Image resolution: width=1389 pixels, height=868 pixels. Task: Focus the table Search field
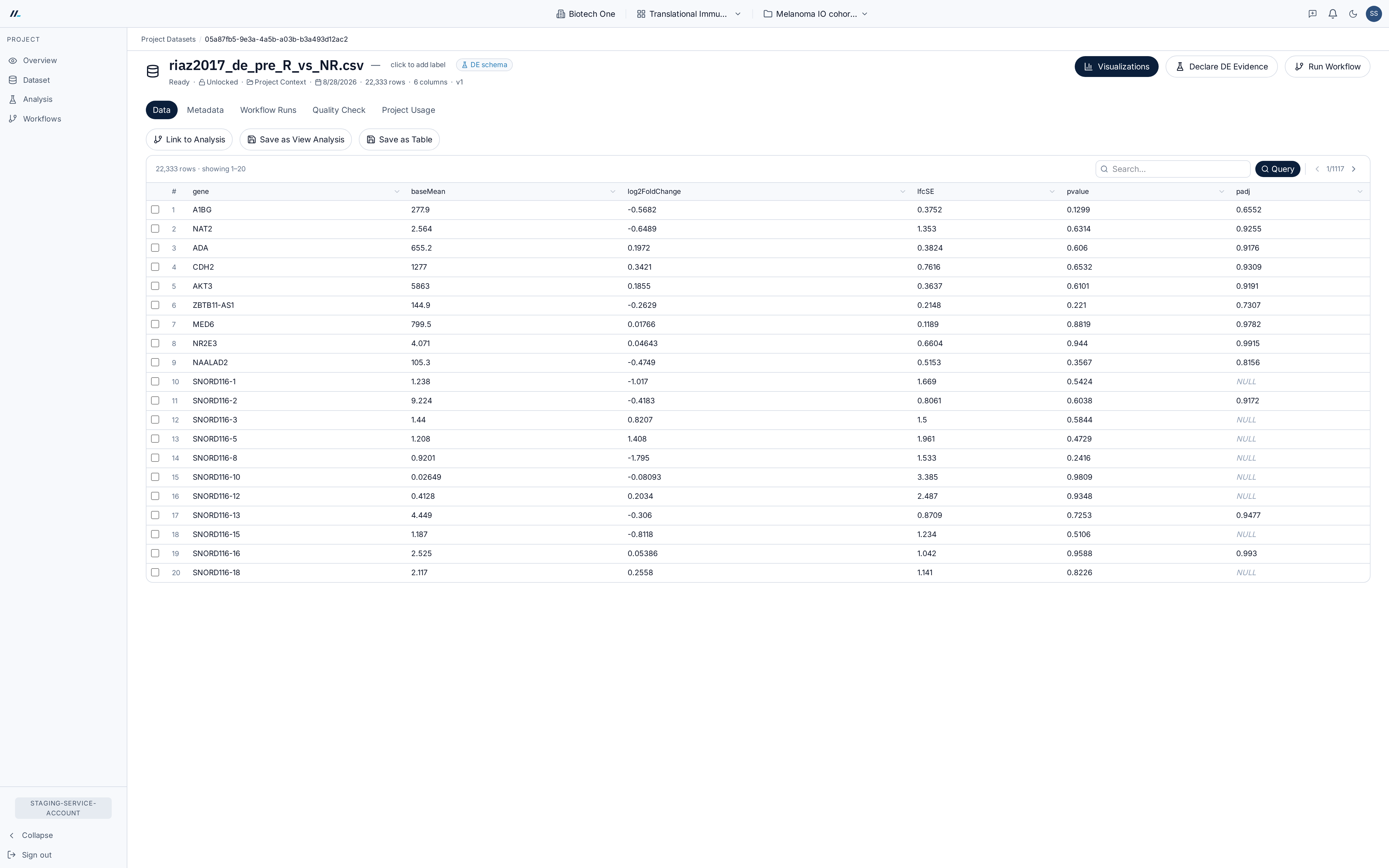[x=1173, y=169]
